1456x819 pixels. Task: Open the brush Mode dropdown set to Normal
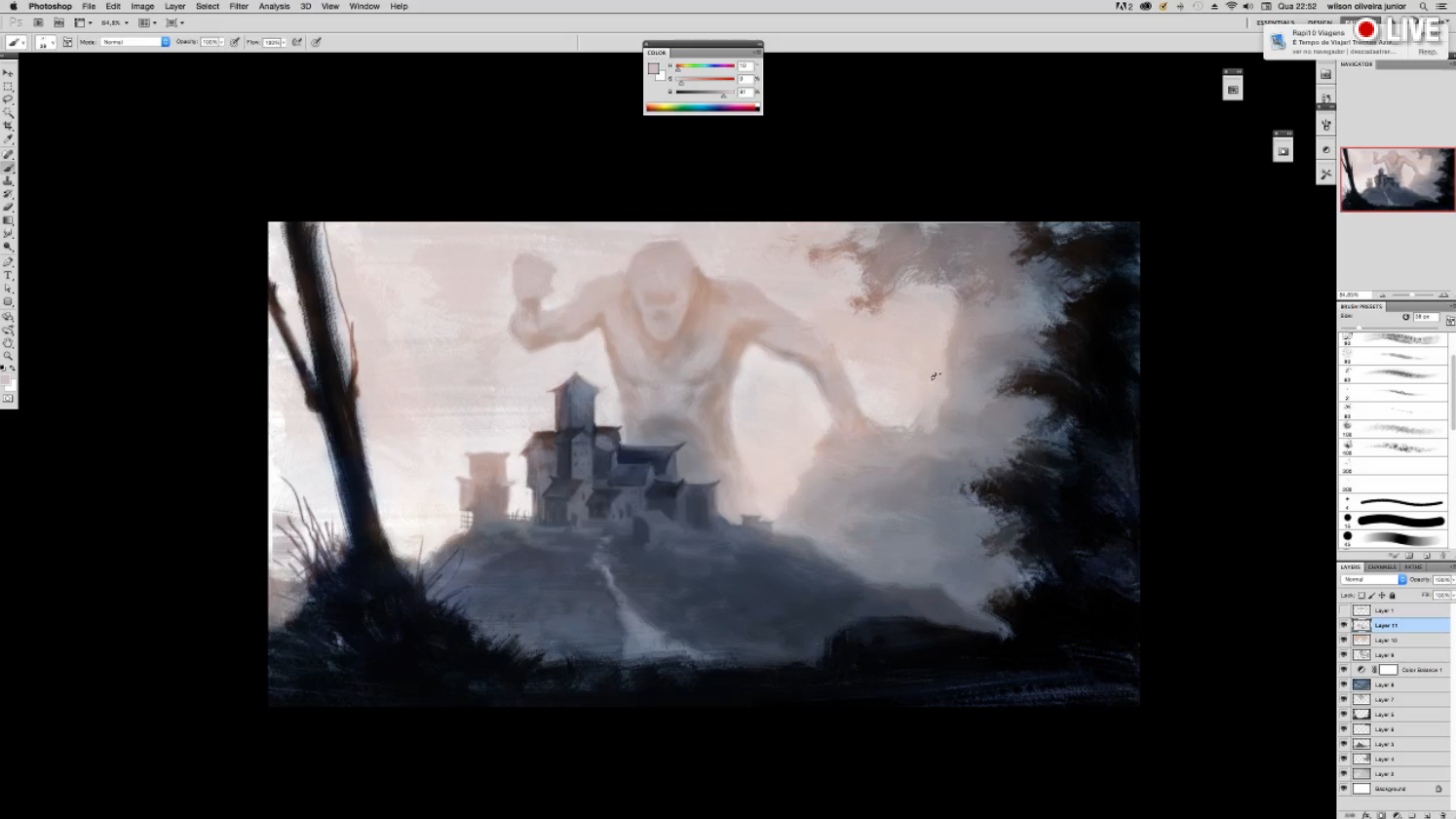135,42
